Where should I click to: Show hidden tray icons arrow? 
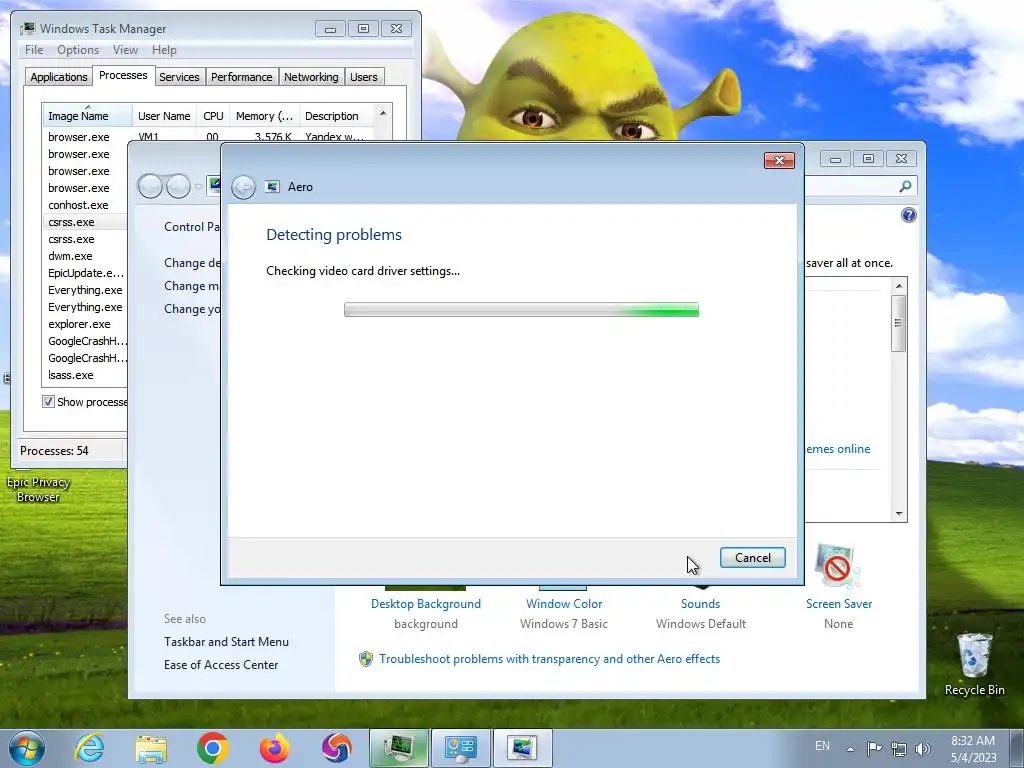point(850,749)
